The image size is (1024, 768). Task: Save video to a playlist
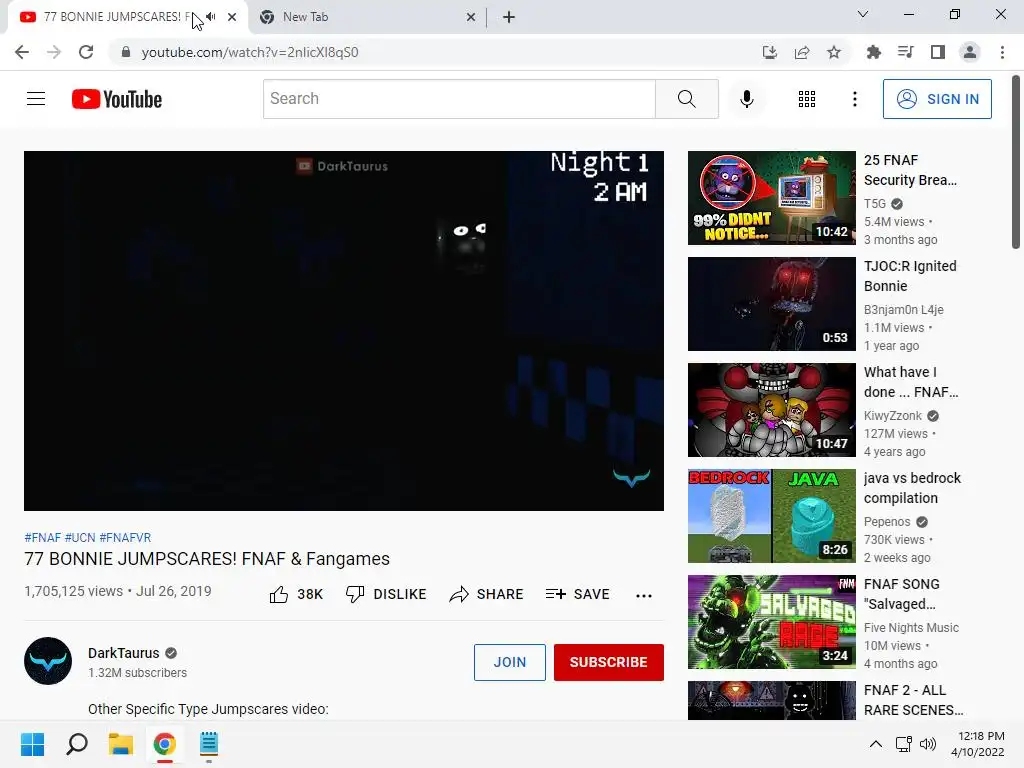click(578, 594)
